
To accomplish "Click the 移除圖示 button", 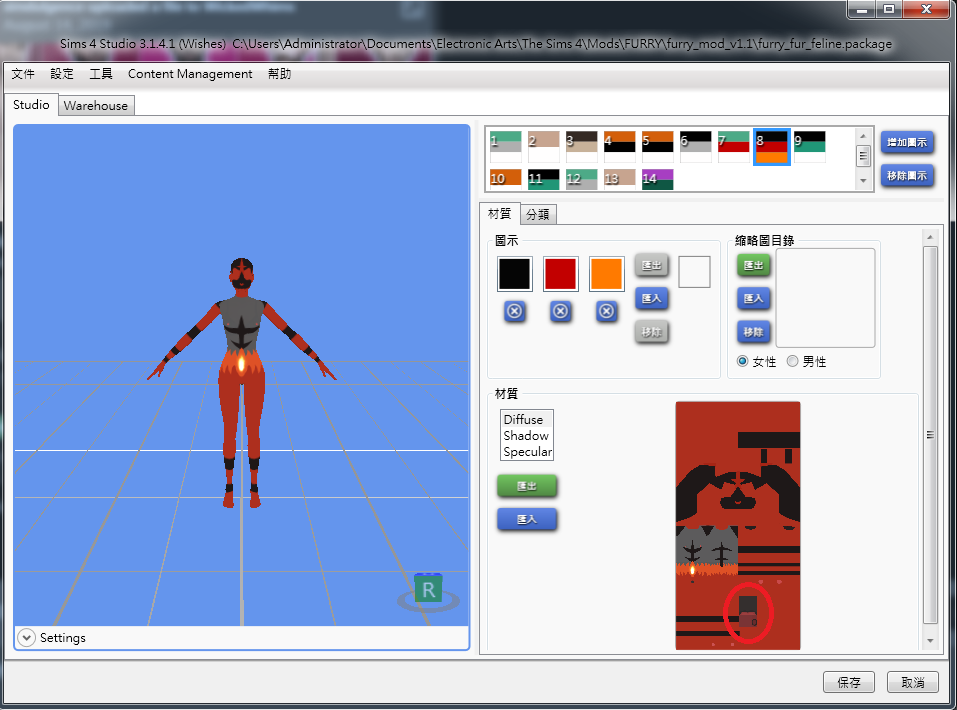I will tap(907, 176).
